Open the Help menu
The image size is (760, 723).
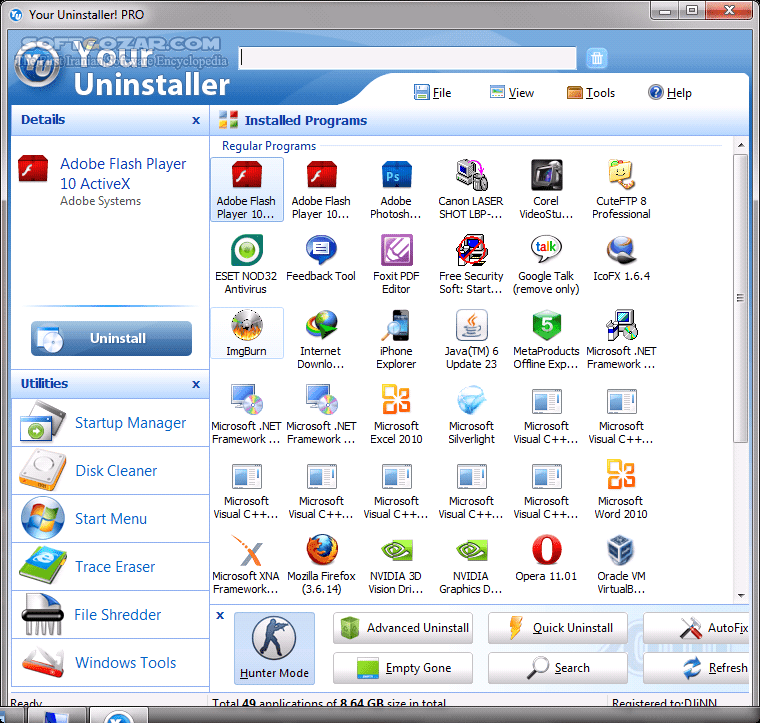tap(670, 93)
